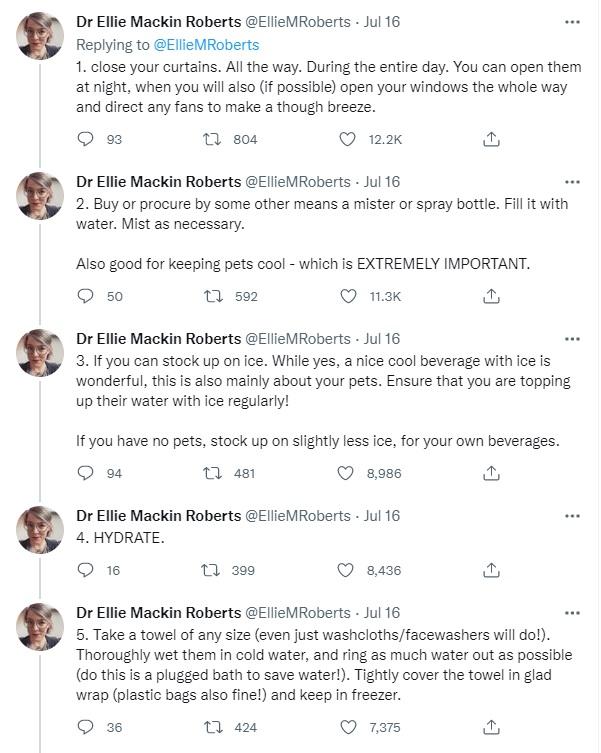Open the Jul 16 timestamp on towel tweet
The width and height of the screenshot is (601, 753).
381,612
